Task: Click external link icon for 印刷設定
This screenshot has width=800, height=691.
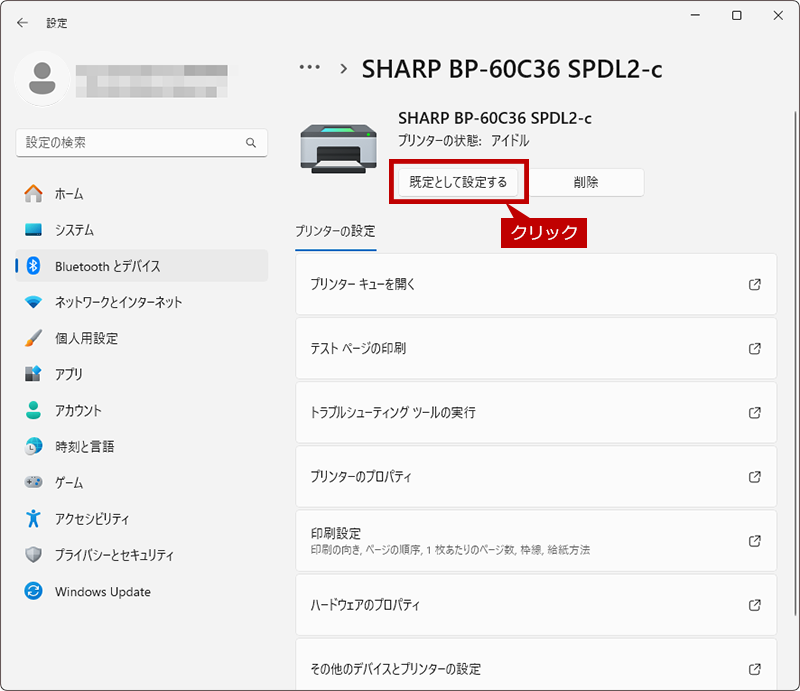Action: pos(755,541)
